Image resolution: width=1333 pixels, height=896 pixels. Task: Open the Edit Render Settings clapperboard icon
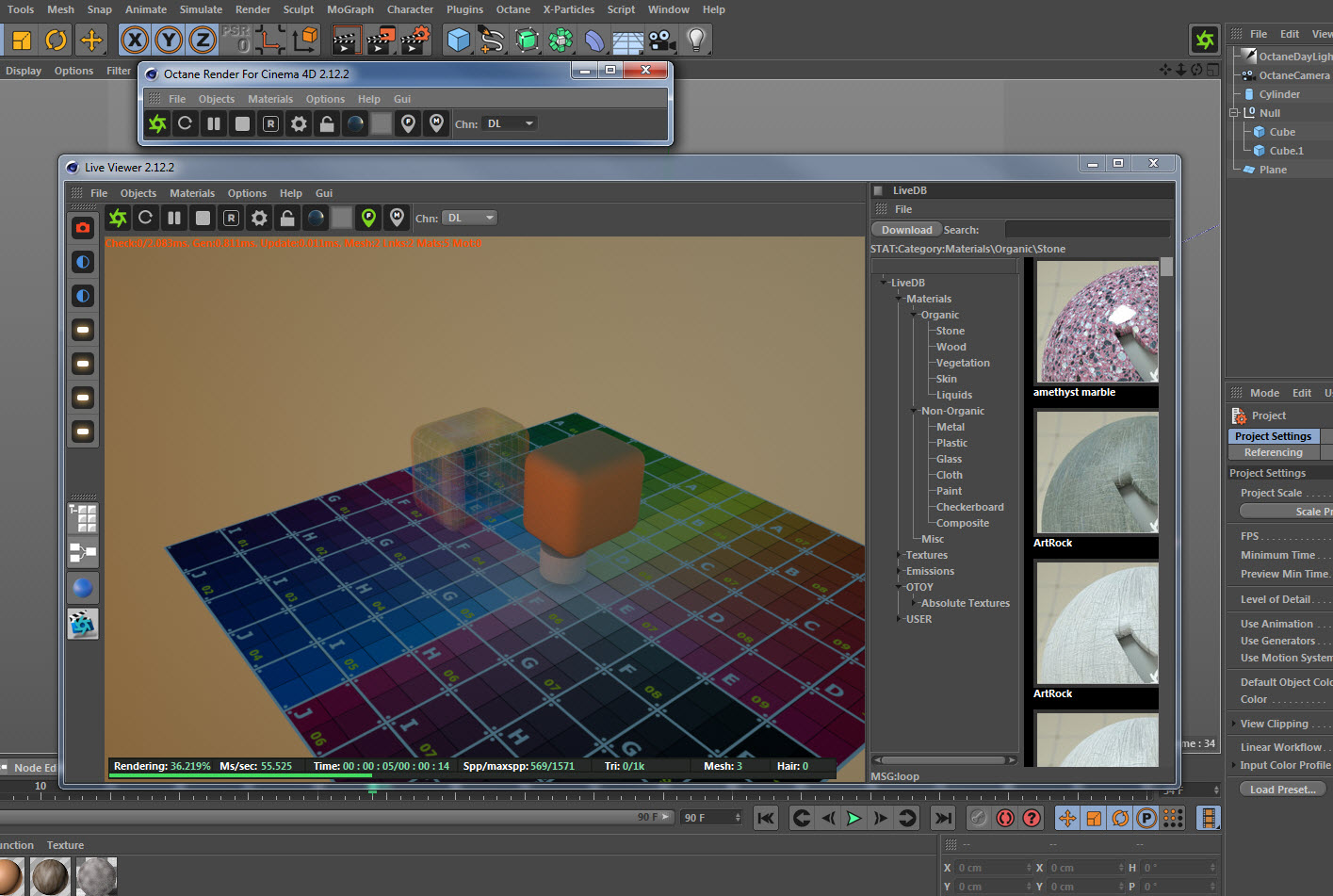[415, 40]
